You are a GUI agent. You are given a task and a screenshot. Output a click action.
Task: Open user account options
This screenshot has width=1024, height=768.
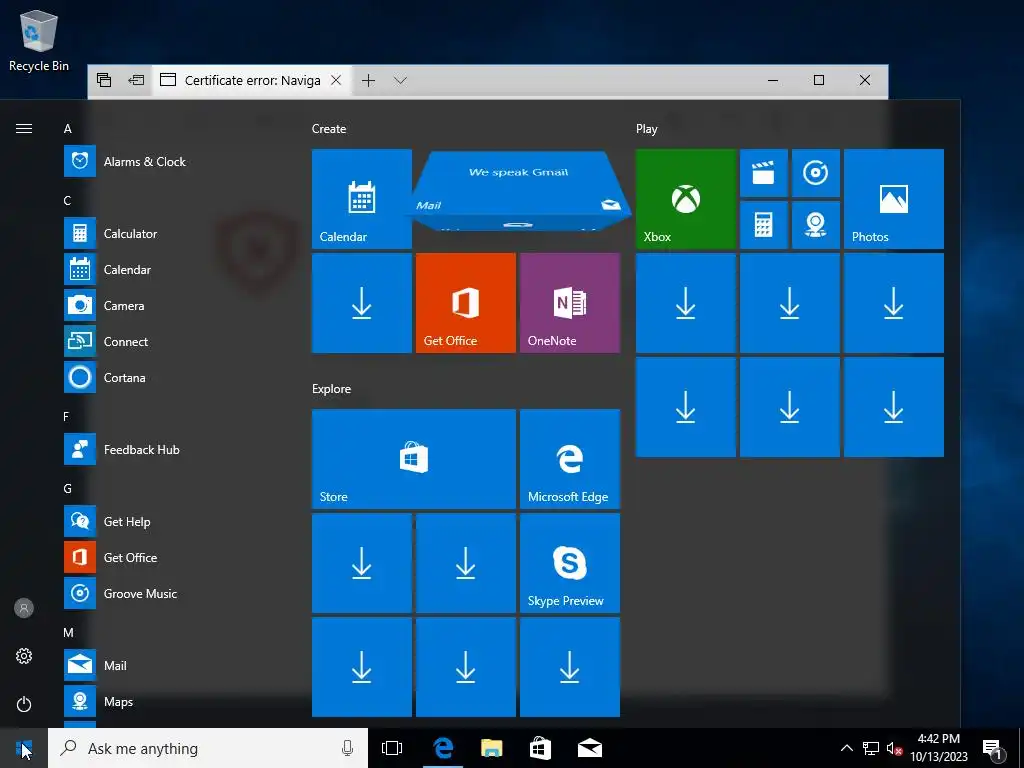pos(24,608)
